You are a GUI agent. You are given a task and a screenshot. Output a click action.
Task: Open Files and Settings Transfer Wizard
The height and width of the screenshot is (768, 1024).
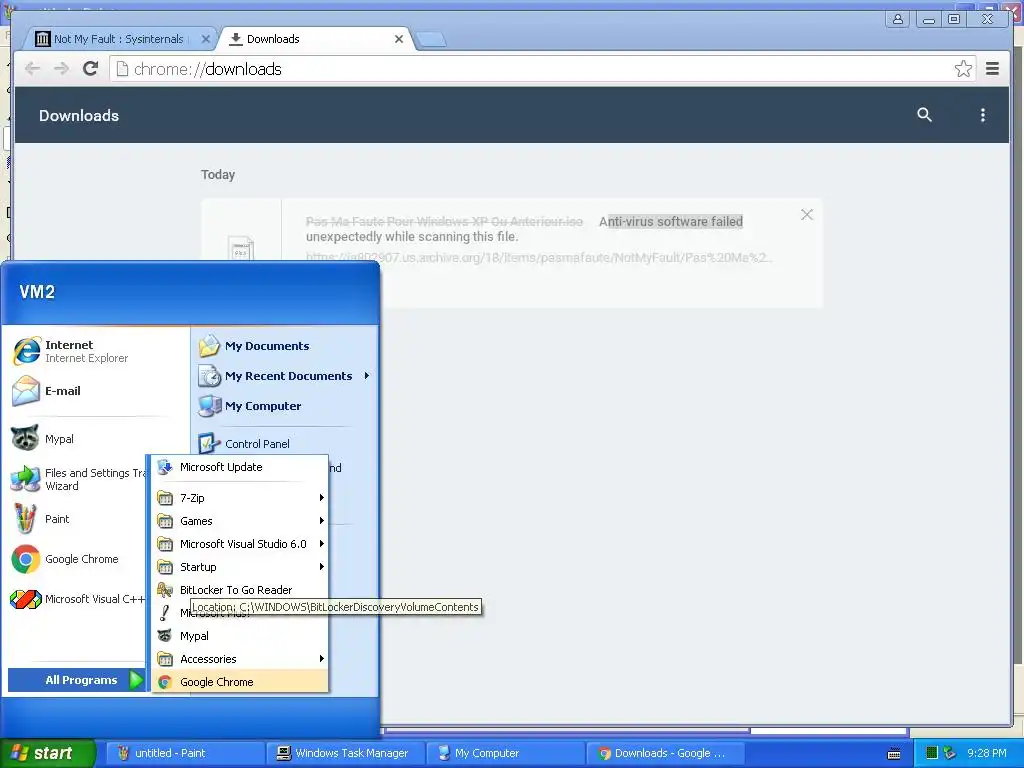pyautogui.click(x=77, y=479)
